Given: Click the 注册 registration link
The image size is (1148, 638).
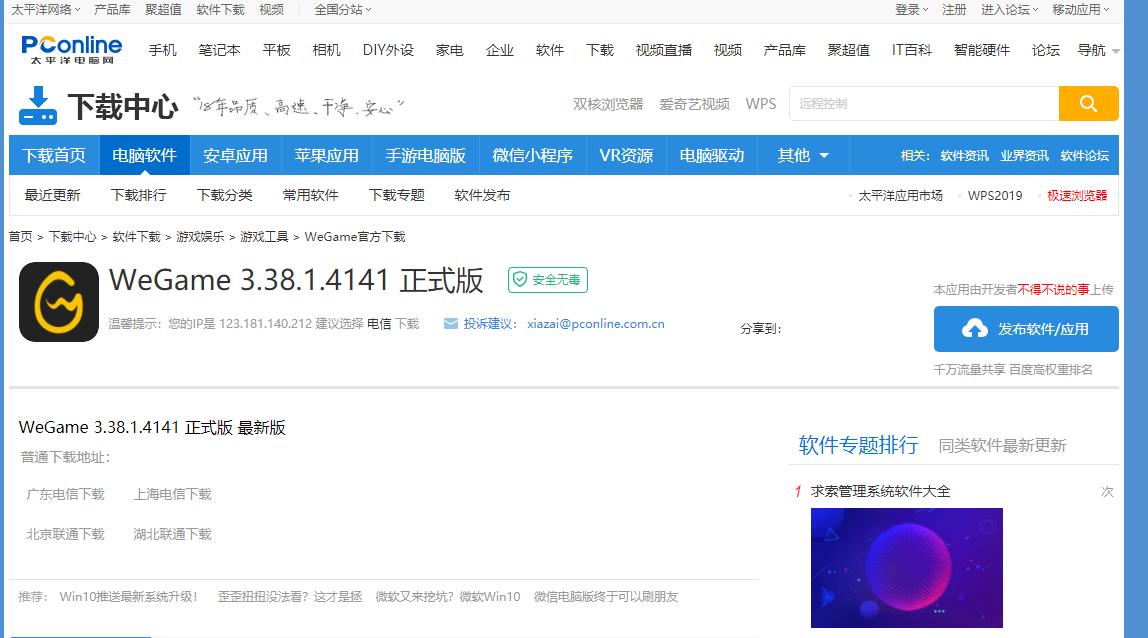Looking at the screenshot, I should 953,9.
